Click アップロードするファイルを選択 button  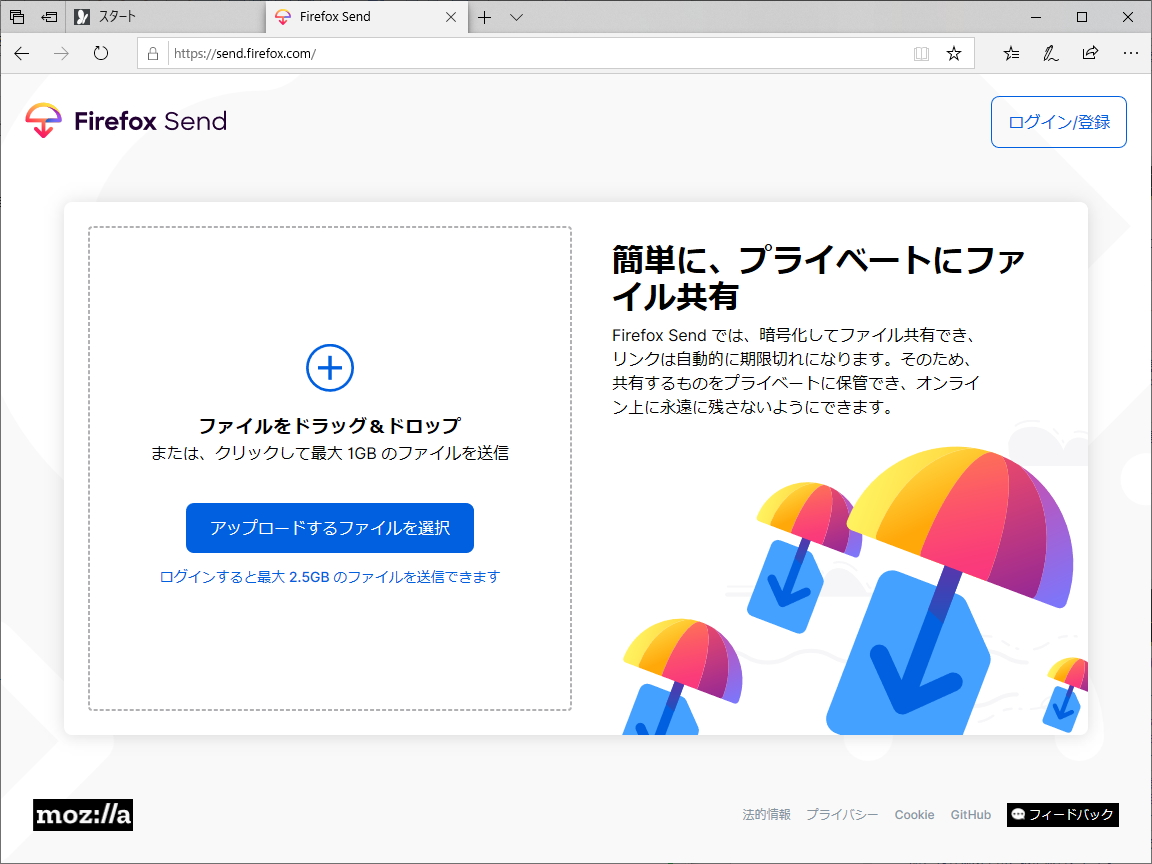(329, 528)
